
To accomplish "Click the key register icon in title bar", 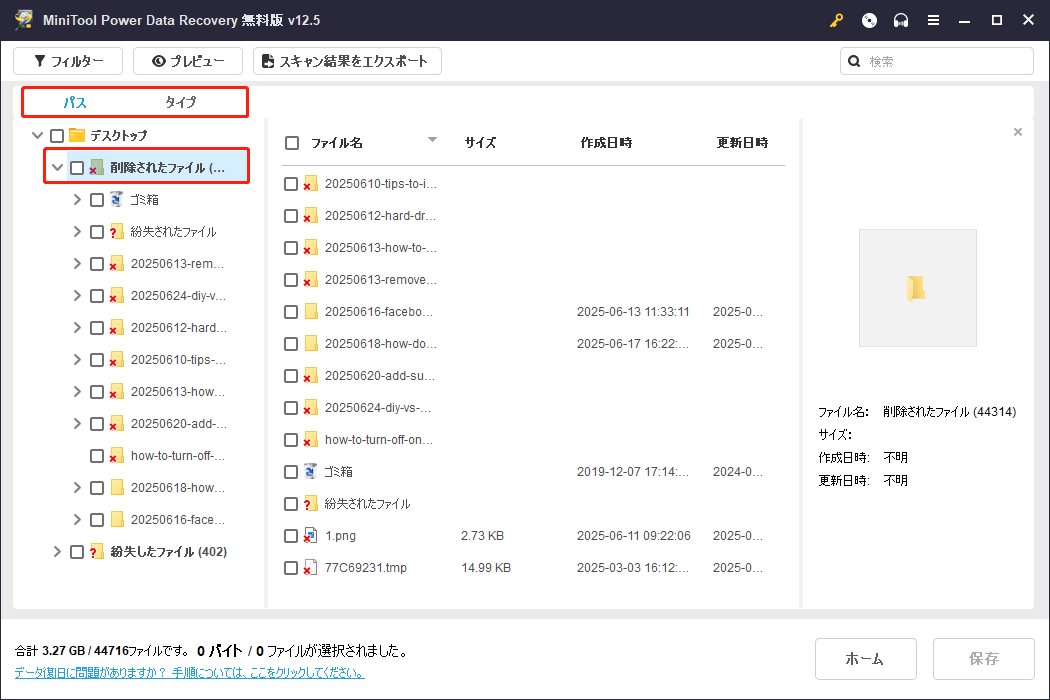I will [836, 20].
